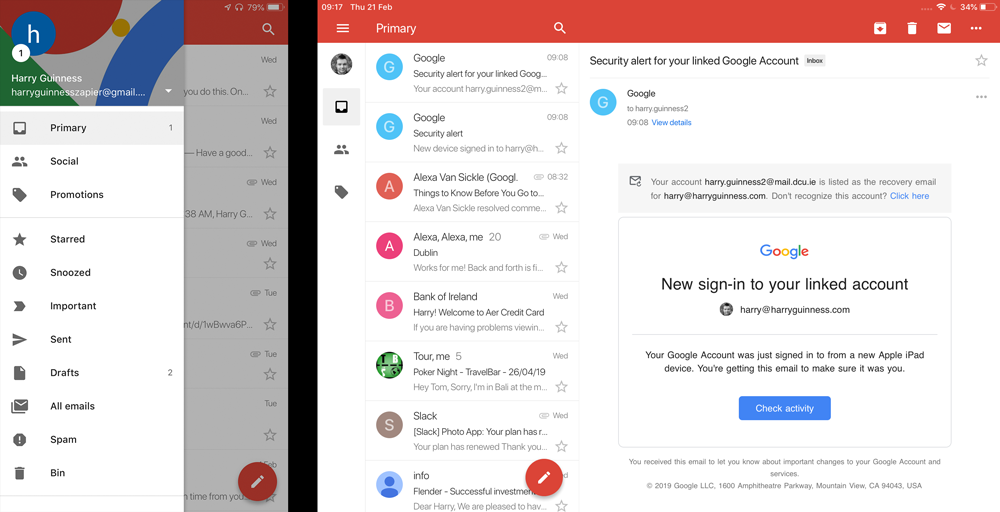Image resolution: width=1000 pixels, height=512 pixels.
Task: Select the Primary inbox icon in iPad sidebar
Action: pyautogui.click(x=341, y=107)
